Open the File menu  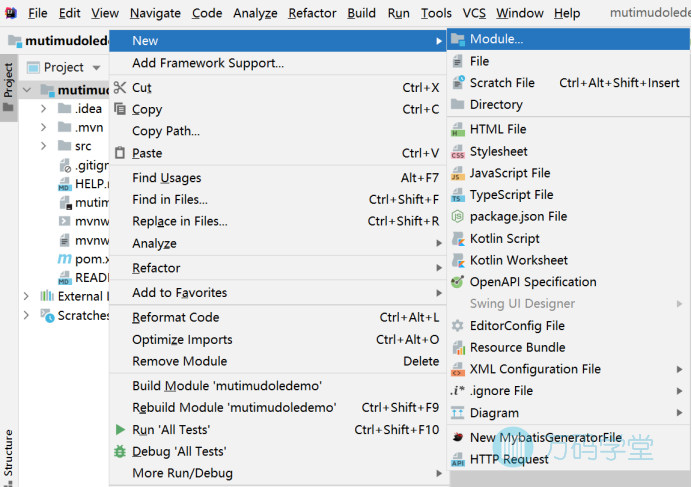pos(38,13)
